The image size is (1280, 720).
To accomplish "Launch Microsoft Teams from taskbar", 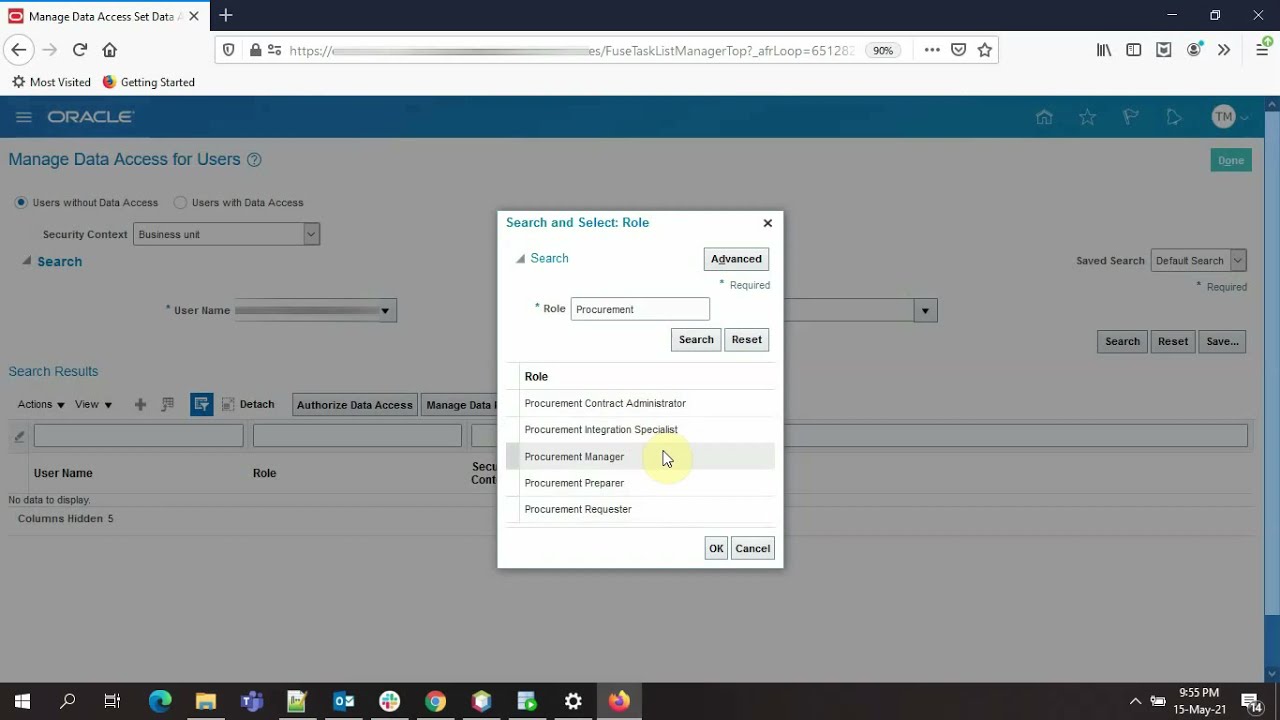I will [x=251, y=701].
